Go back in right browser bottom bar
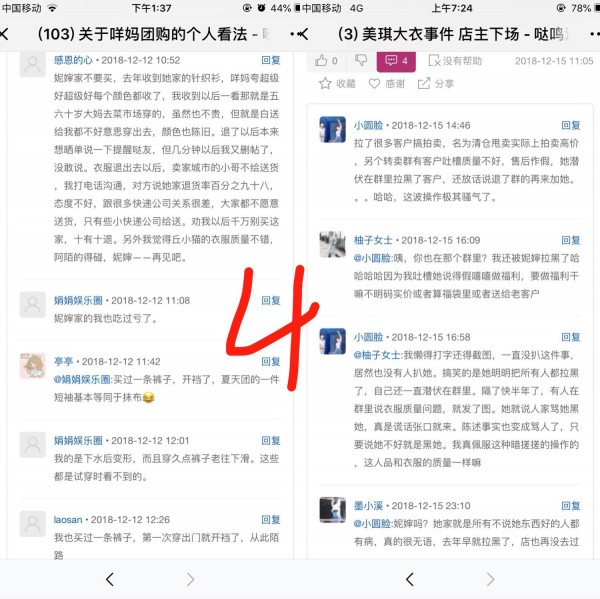 coord(410,579)
